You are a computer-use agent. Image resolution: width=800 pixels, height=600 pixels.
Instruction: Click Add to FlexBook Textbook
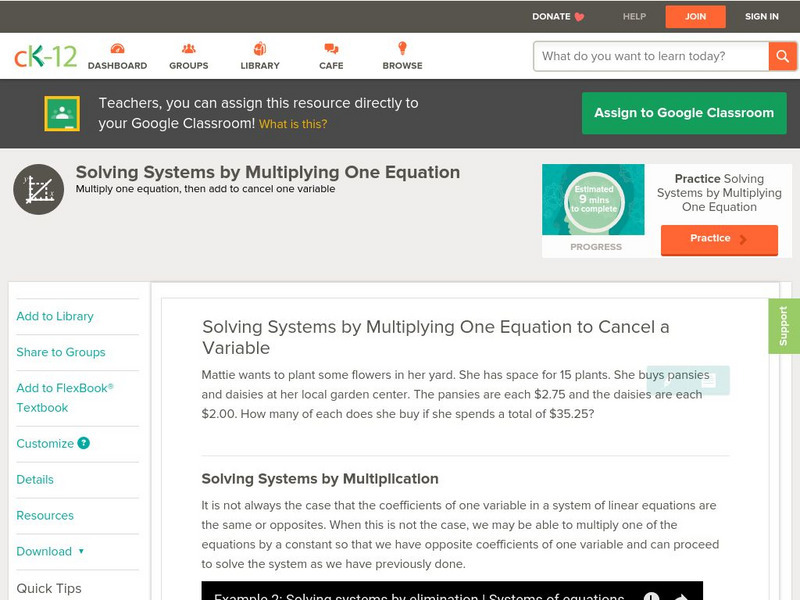tap(65, 398)
